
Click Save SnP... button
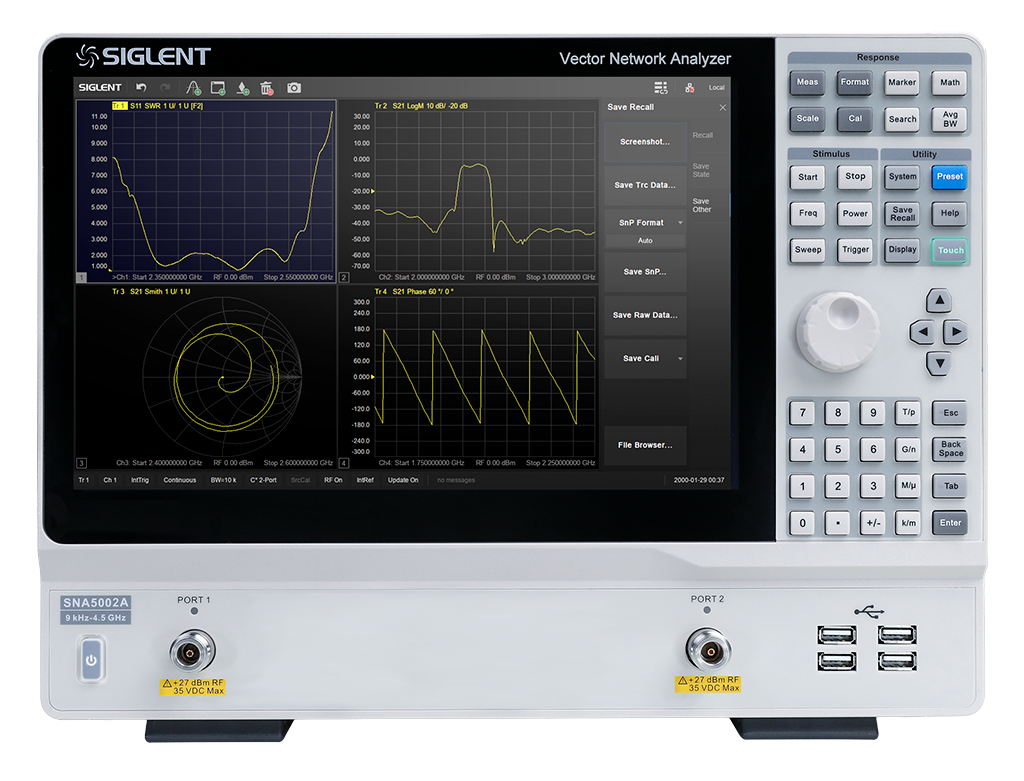(645, 272)
